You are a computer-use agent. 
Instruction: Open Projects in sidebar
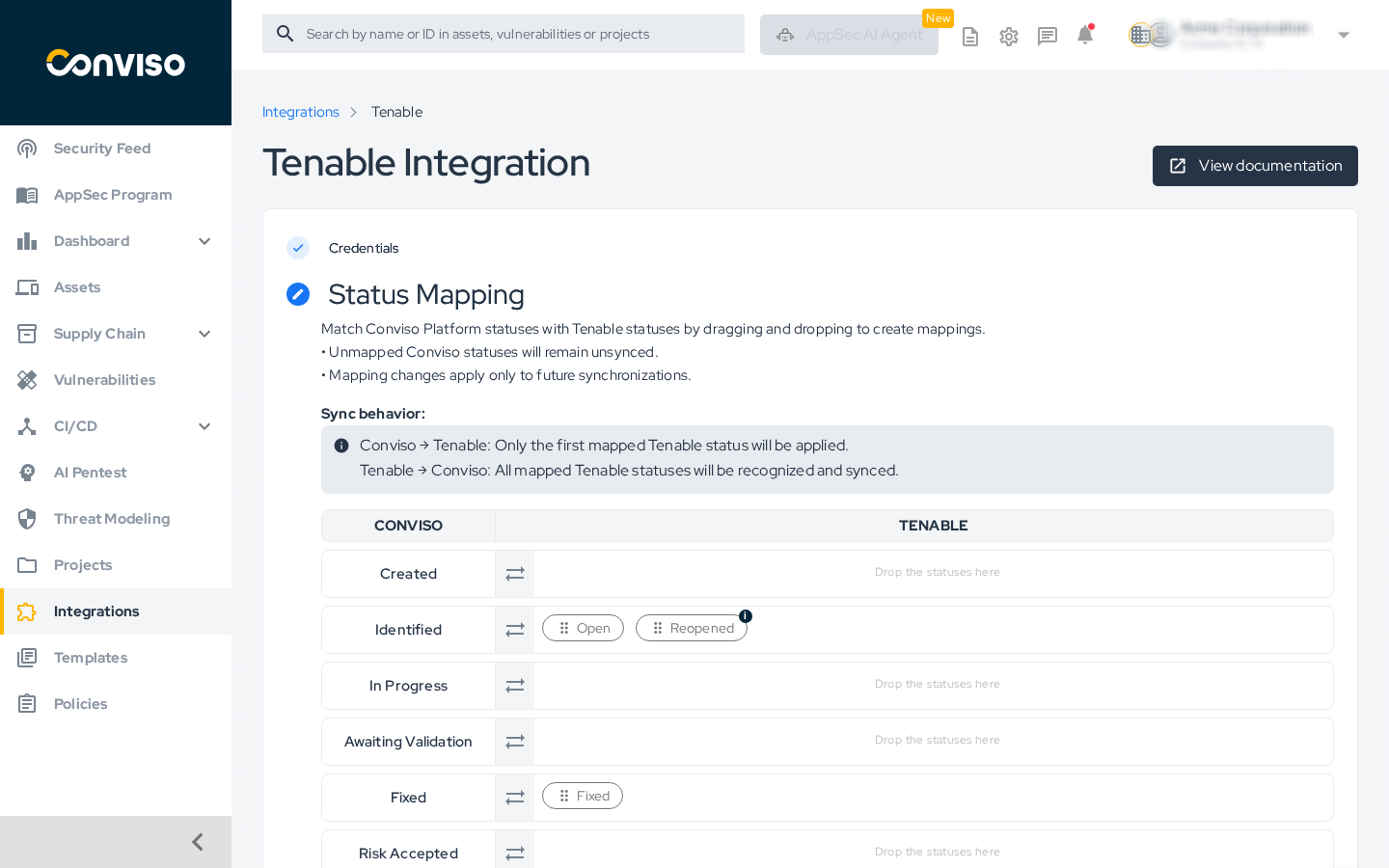(116, 565)
